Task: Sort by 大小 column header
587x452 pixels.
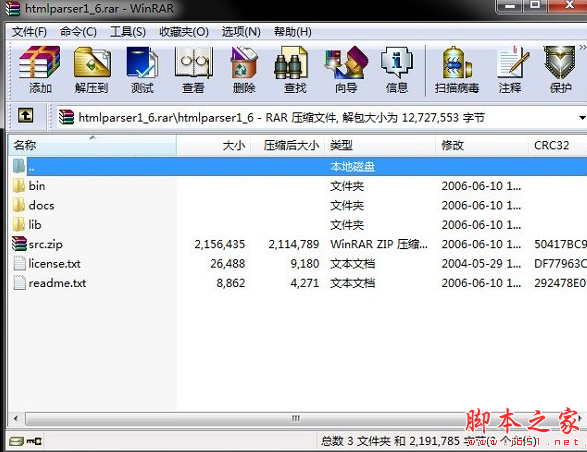Action: (x=213, y=145)
